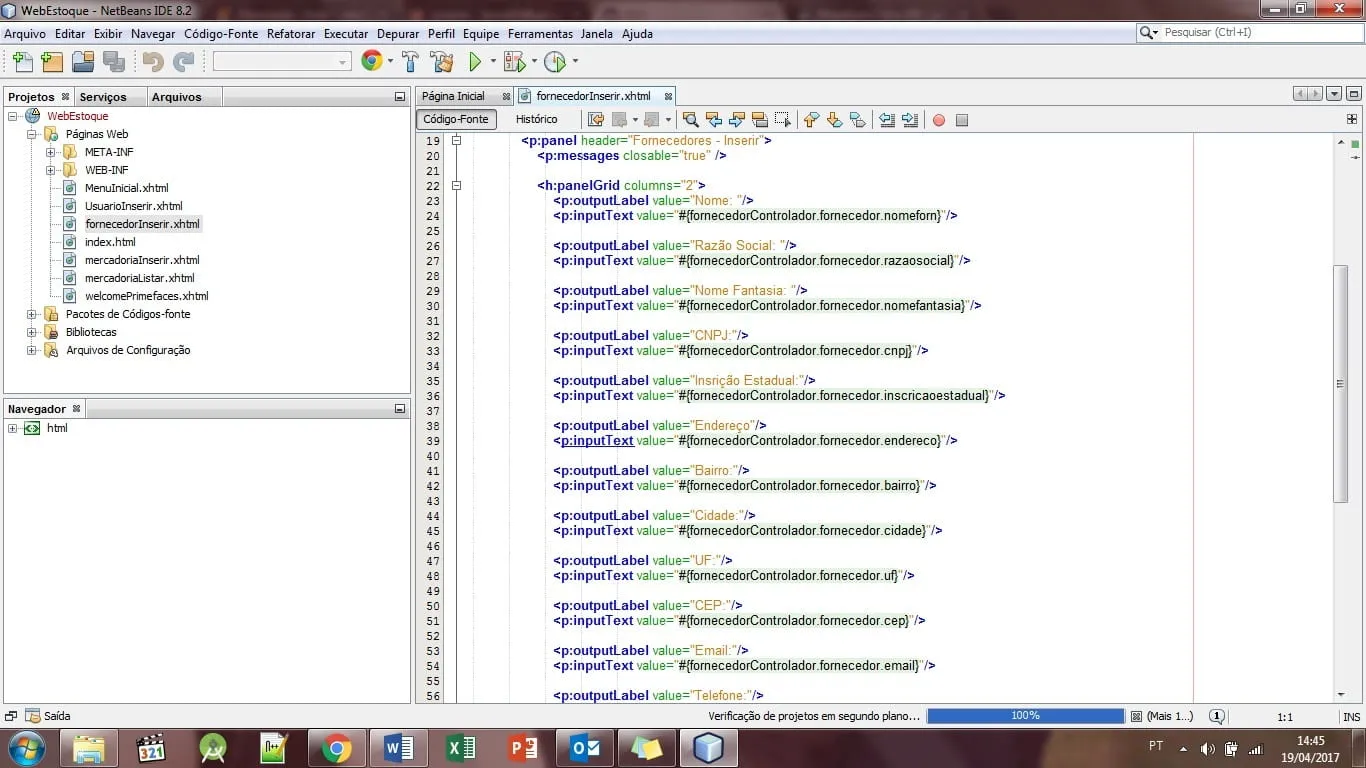The image size is (1366, 768).
Task: Click the Open Project folder icon
Action: [83, 62]
